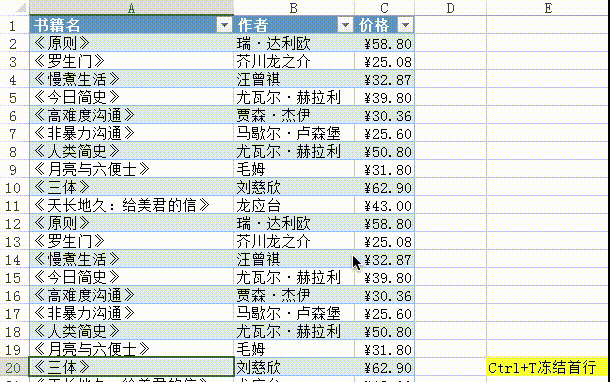Viewport: 610px width, 382px height.
Task: Select column B header
Action: click(294, 8)
